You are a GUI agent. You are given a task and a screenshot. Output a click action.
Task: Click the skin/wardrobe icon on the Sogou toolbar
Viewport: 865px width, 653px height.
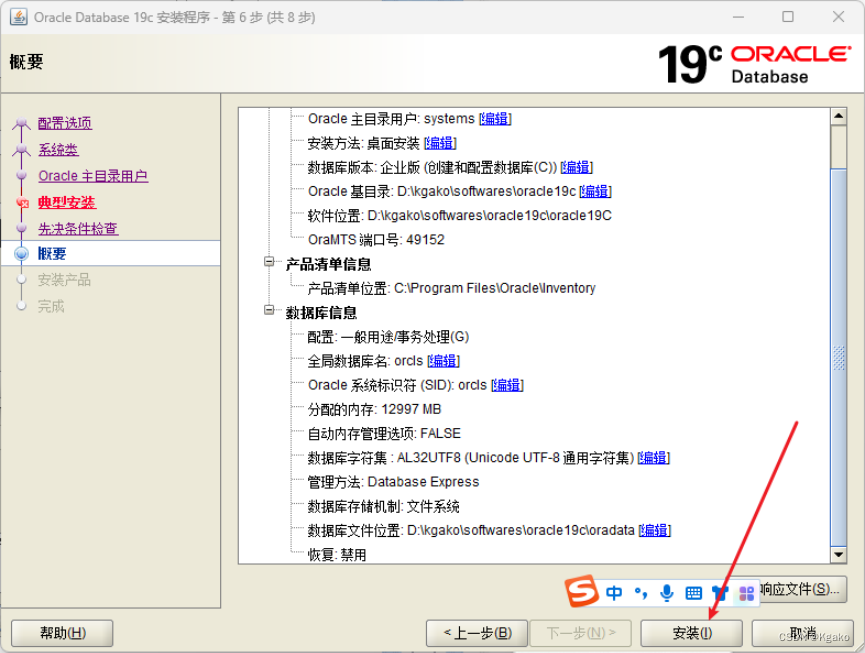coord(719,592)
